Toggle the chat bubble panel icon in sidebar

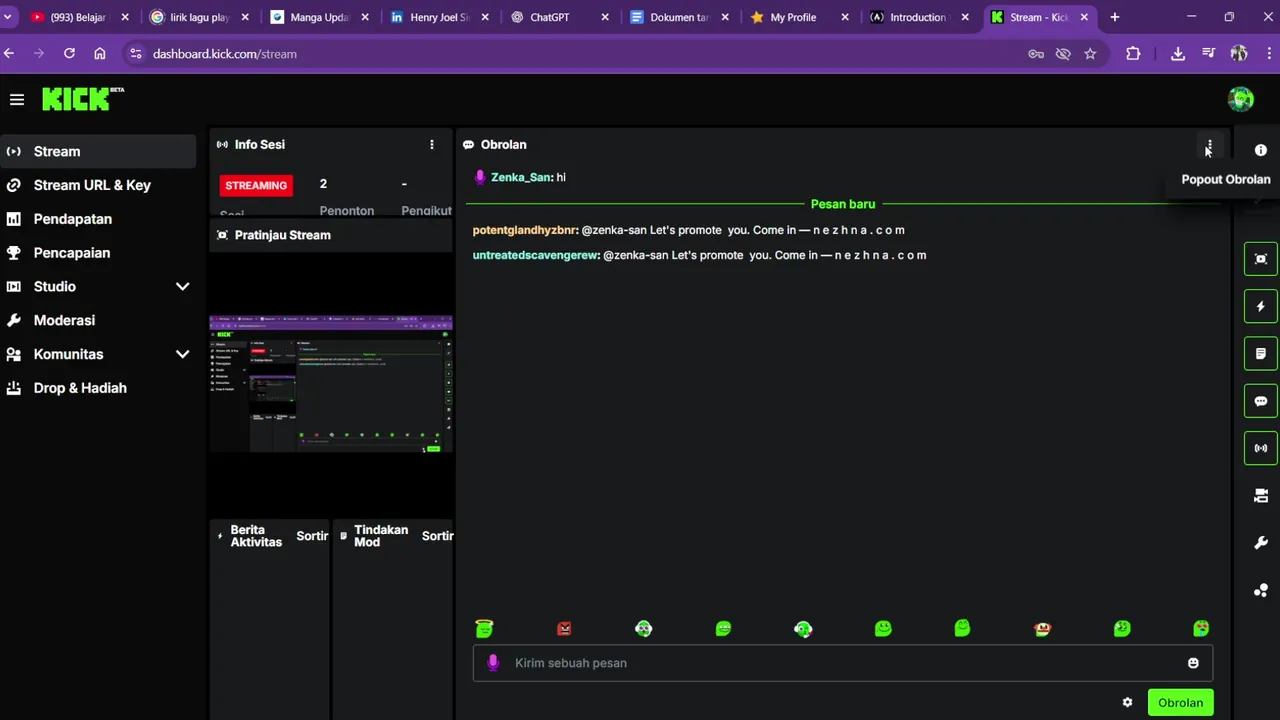pos(1261,401)
